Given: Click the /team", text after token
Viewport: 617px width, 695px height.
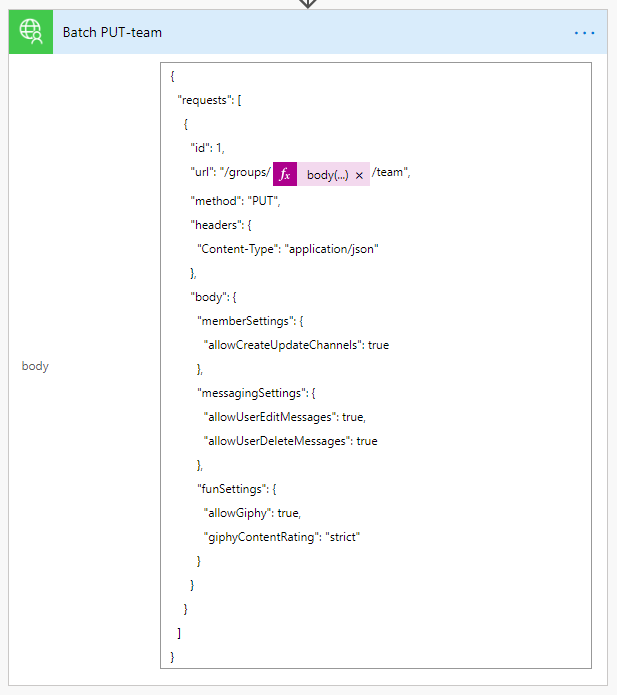Looking at the screenshot, I should [391, 172].
